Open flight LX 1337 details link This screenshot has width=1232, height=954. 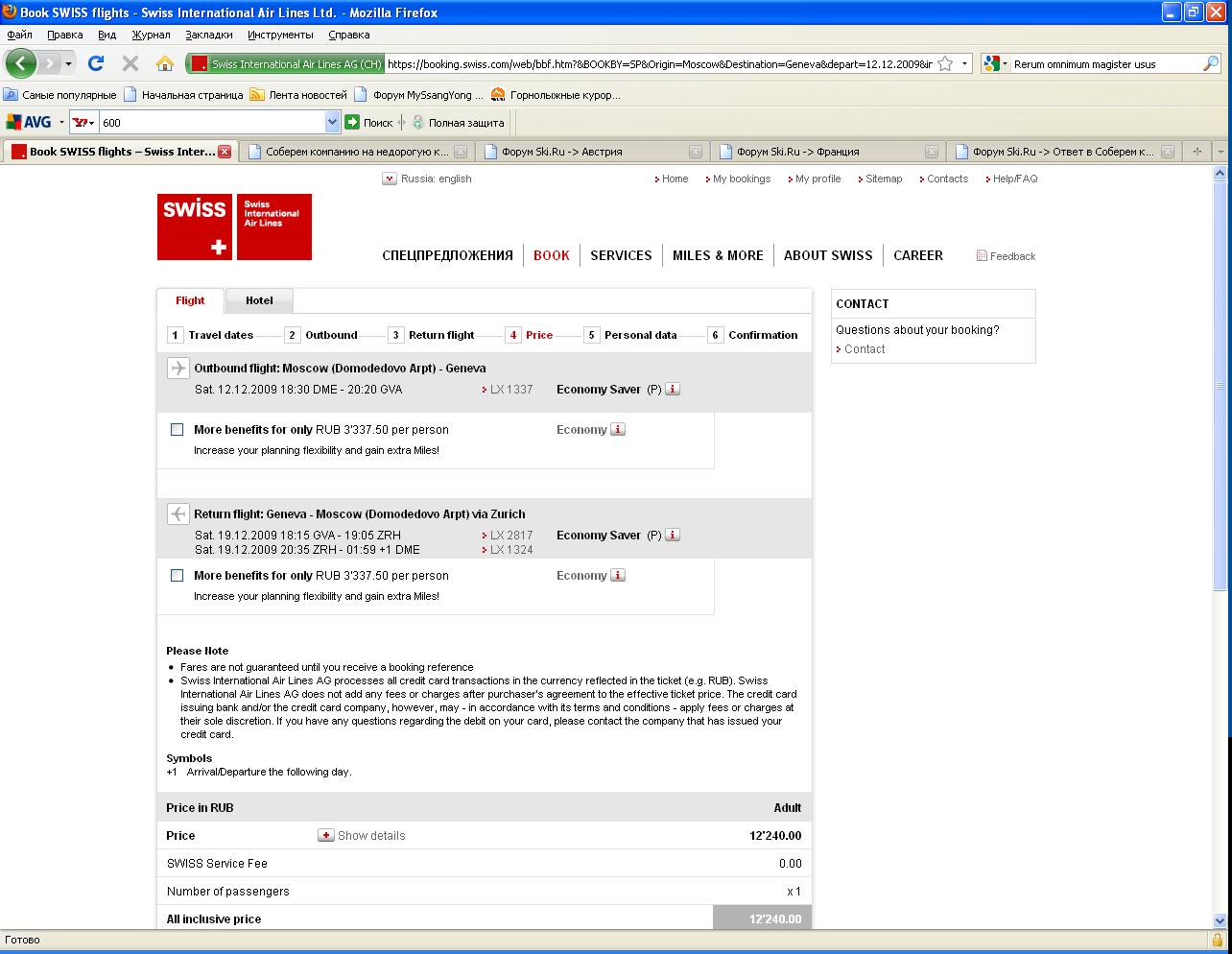[510, 389]
